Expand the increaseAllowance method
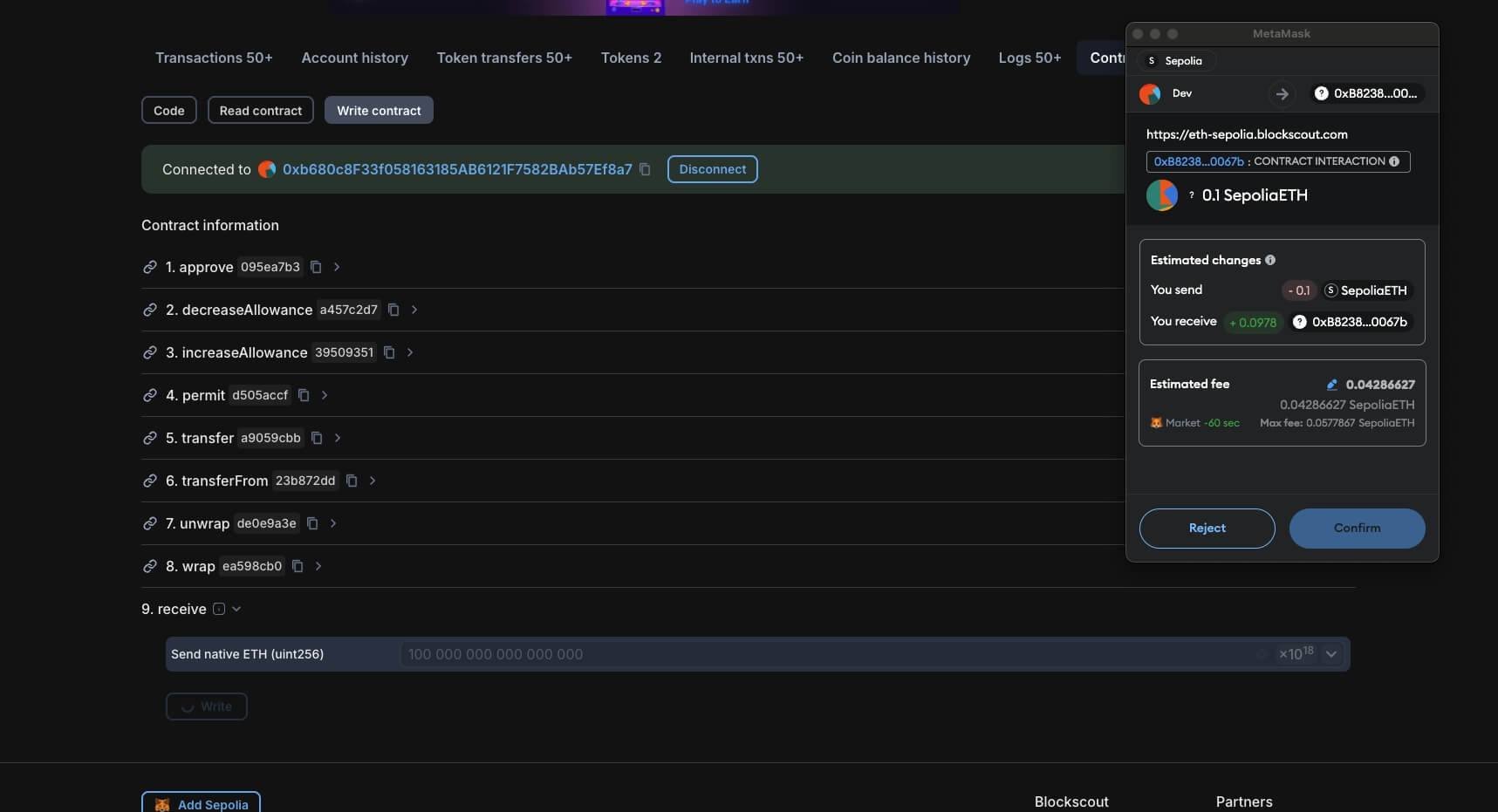This screenshot has width=1498, height=812. coord(410,352)
